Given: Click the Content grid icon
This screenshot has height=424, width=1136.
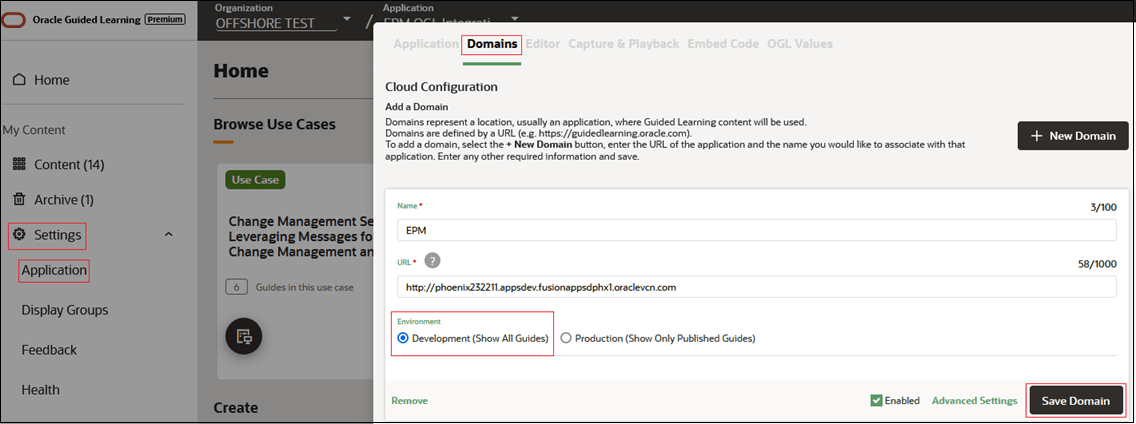Looking at the screenshot, I should click(x=20, y=165).
